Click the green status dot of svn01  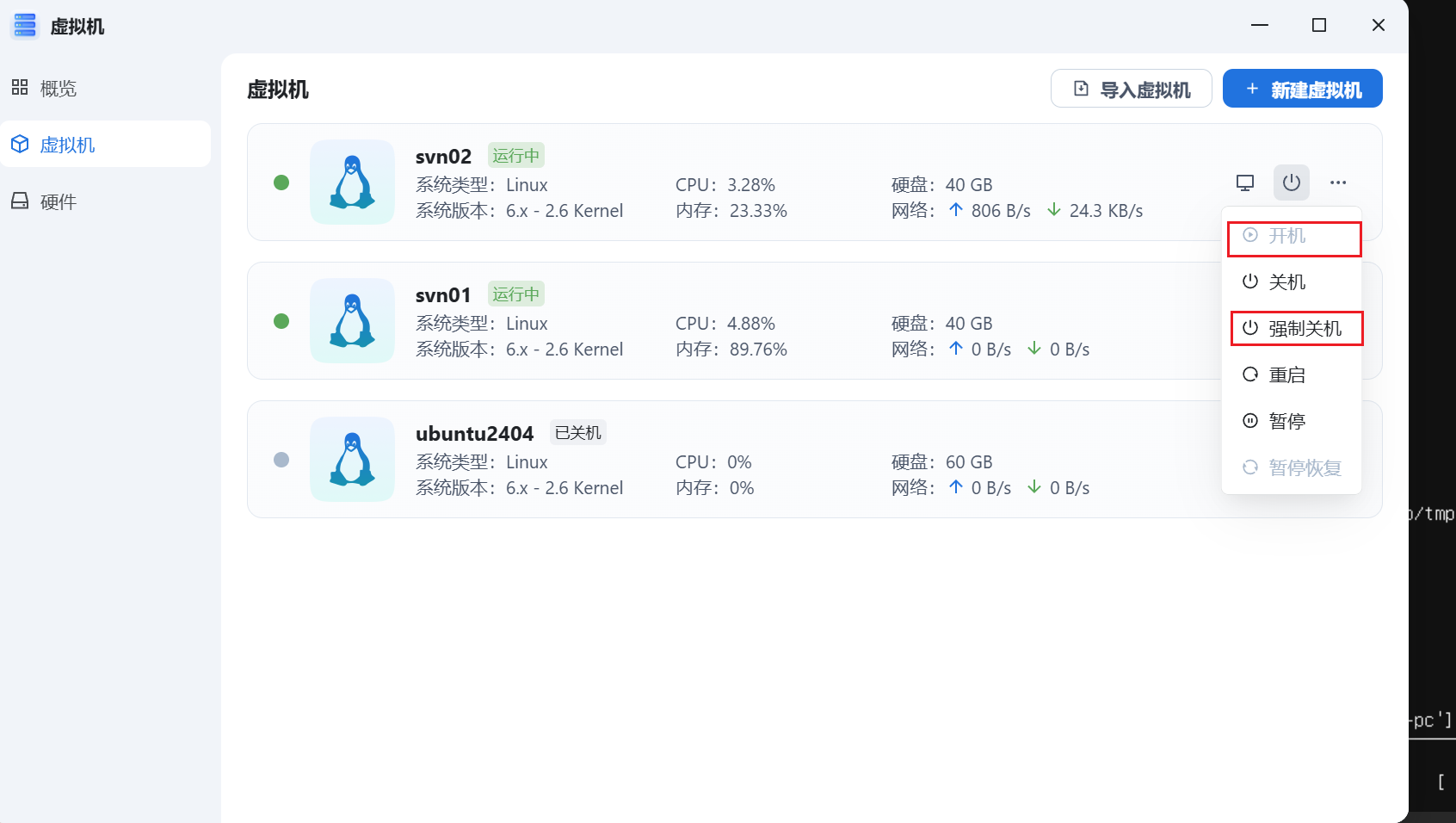[x=281, y=321]
